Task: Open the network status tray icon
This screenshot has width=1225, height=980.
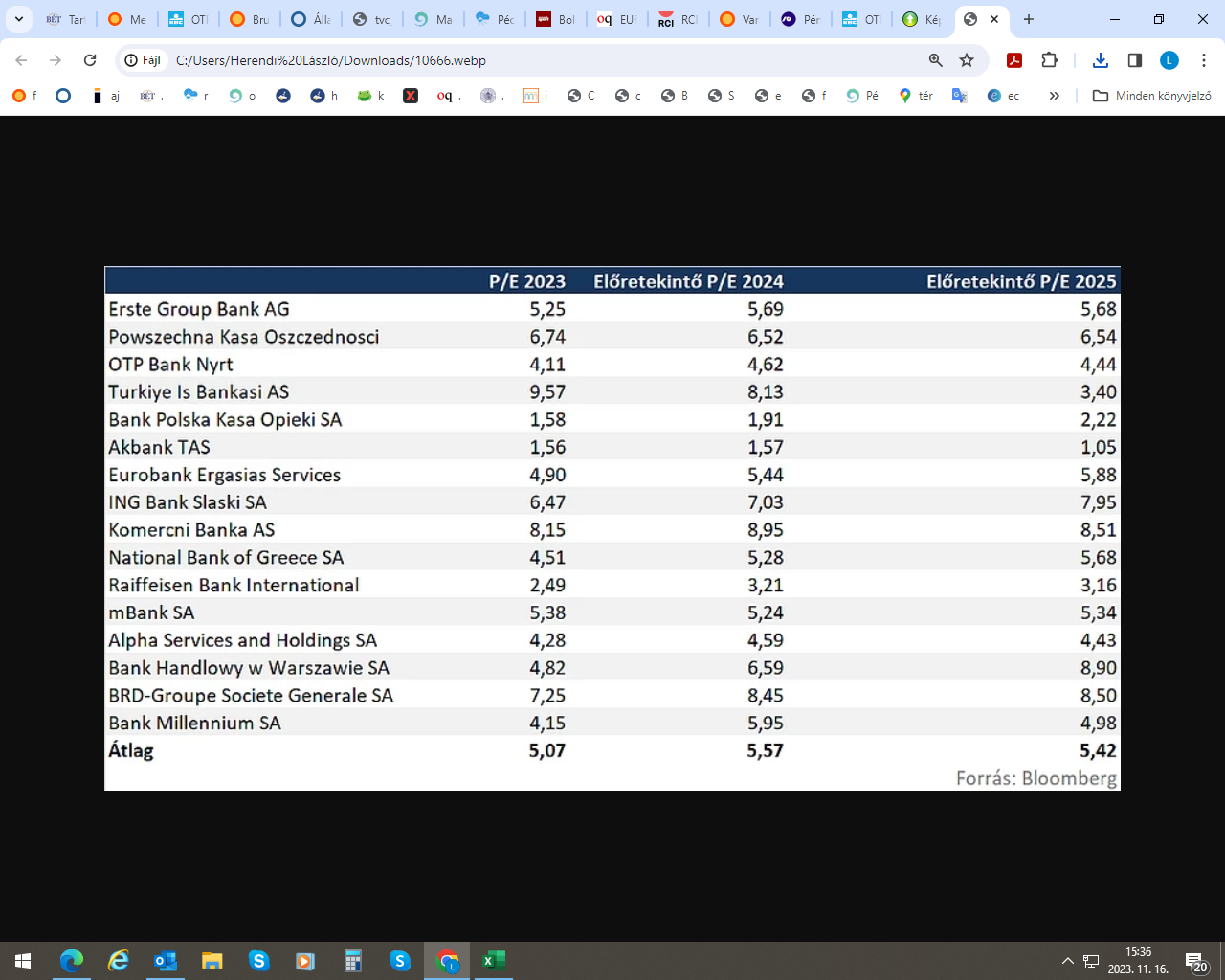Action: (x=1091, y=961)
